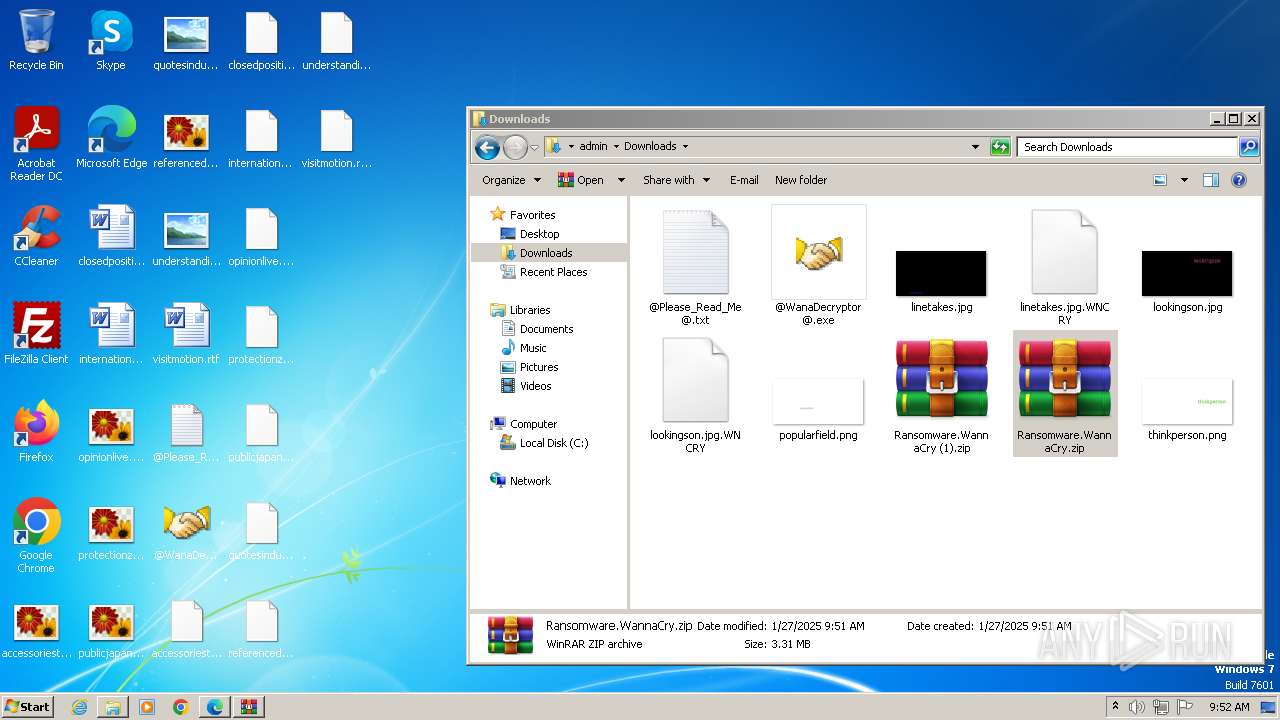Expand the chevron after Downloads in the address bar
1280x720 pixels.
[685, 146]
